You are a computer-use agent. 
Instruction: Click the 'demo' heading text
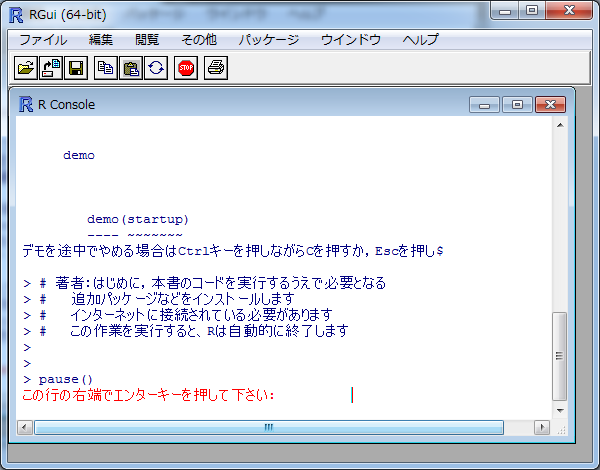pos(78,155)
